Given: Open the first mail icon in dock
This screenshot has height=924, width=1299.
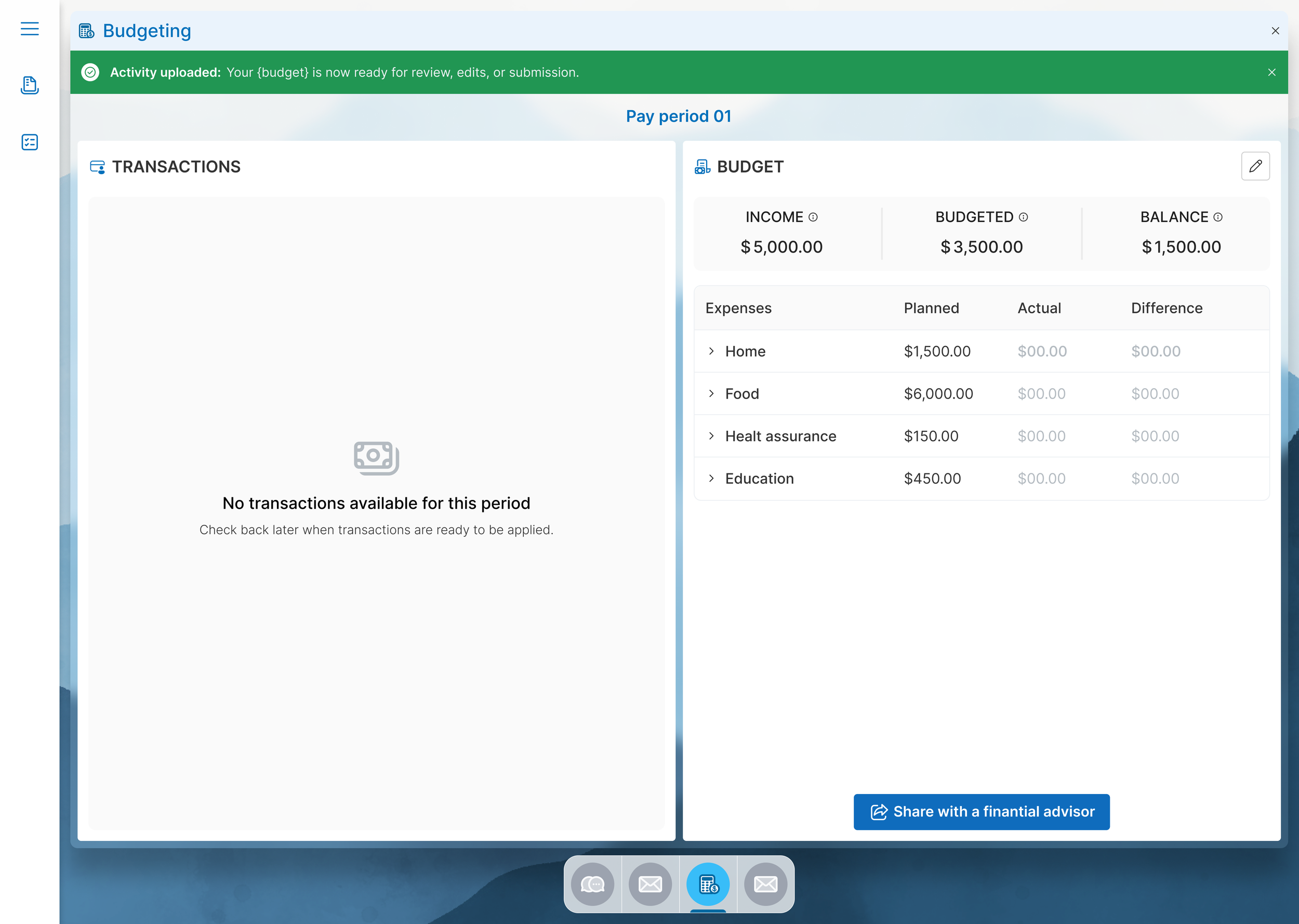Looking at the screenshot, I should point(650,884).
